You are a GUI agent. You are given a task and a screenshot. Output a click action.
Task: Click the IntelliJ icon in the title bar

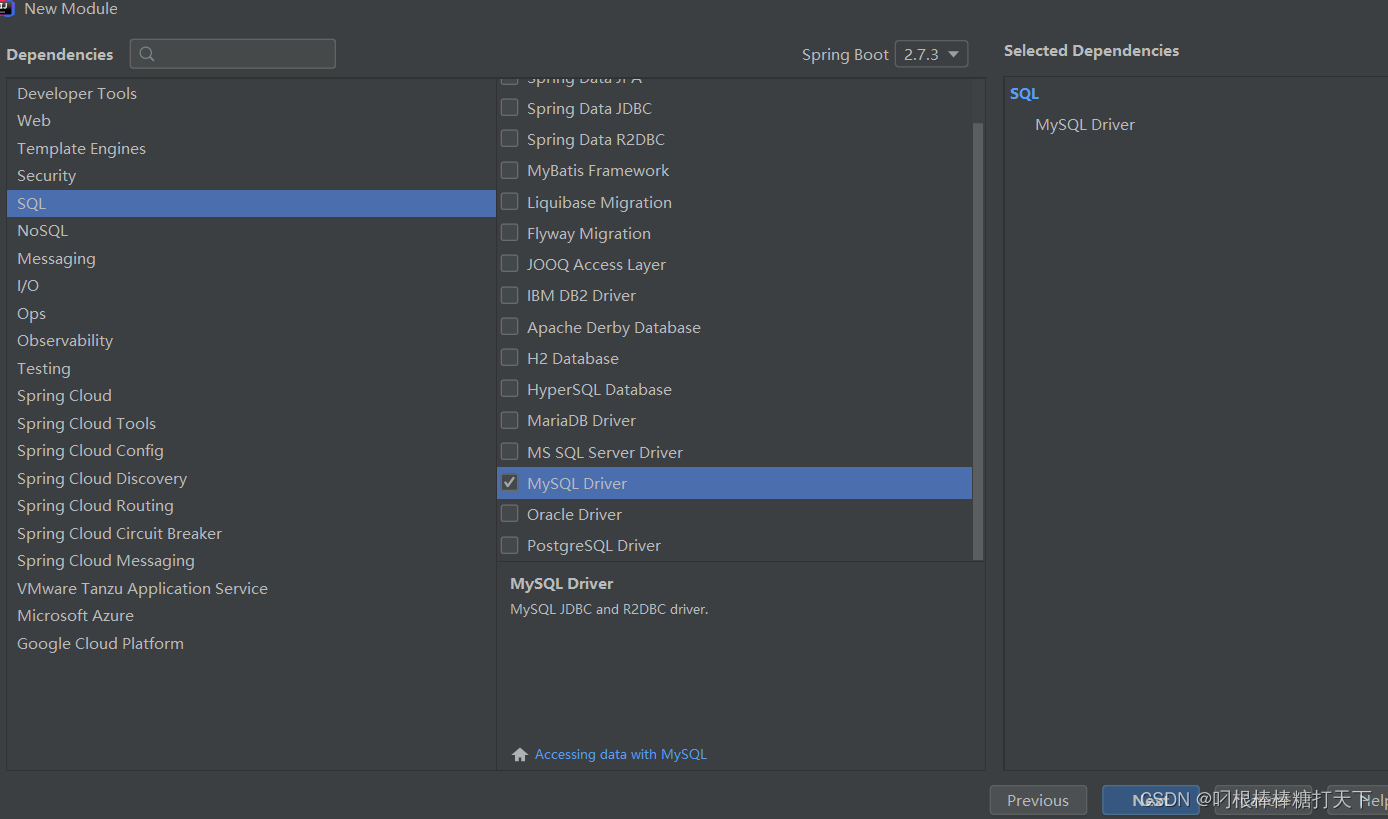[x=8, y=9]
